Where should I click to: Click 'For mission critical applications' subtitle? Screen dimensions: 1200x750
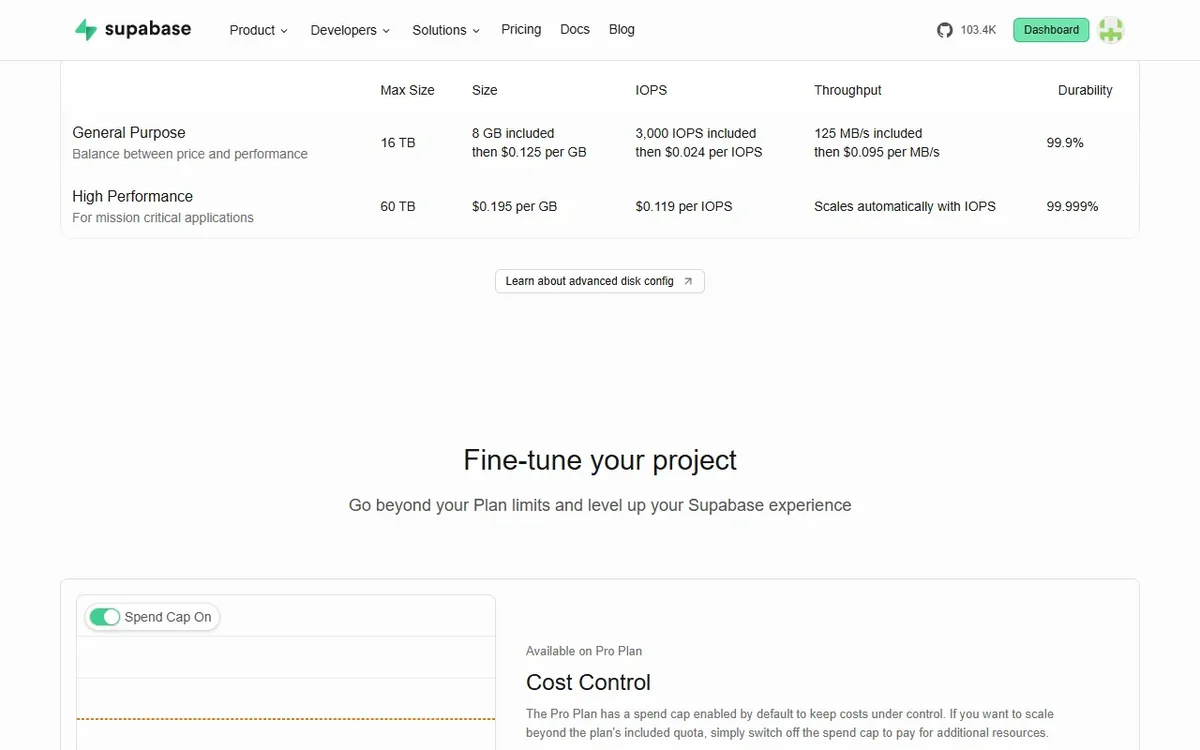click(163, 218)
